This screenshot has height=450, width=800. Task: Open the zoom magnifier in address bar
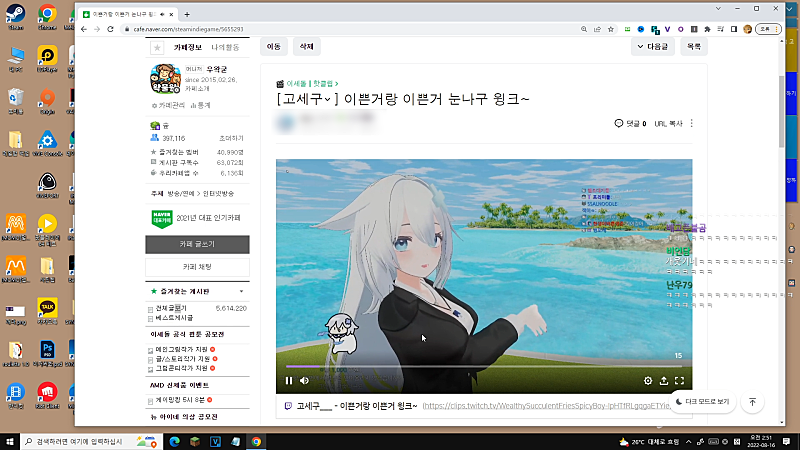click(584, 29)
